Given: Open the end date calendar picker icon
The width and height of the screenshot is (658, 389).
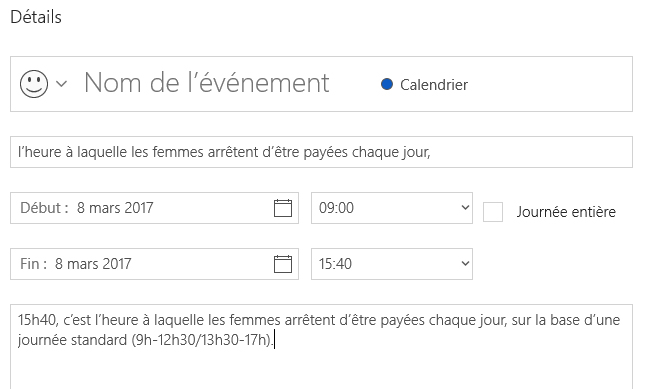Looking at the screenshot, I should (283, 264).
